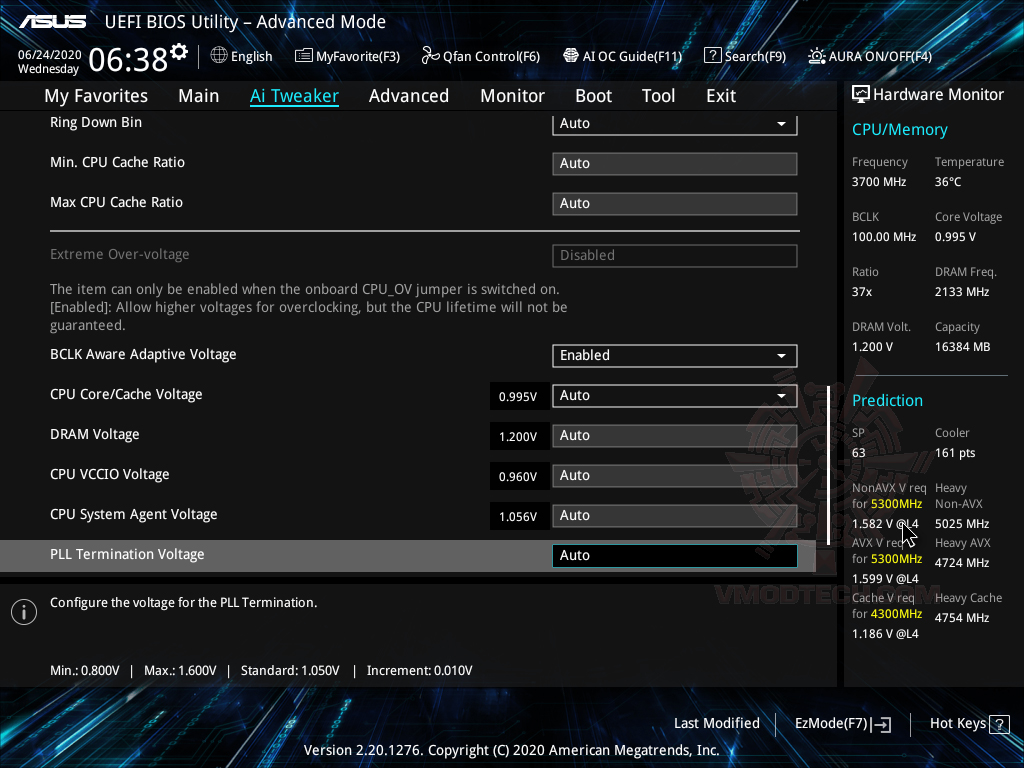The height and width of the screenshot is (768, 1024).
Task: Launch the AI OC Guide
Action: (x=622, y=56)
